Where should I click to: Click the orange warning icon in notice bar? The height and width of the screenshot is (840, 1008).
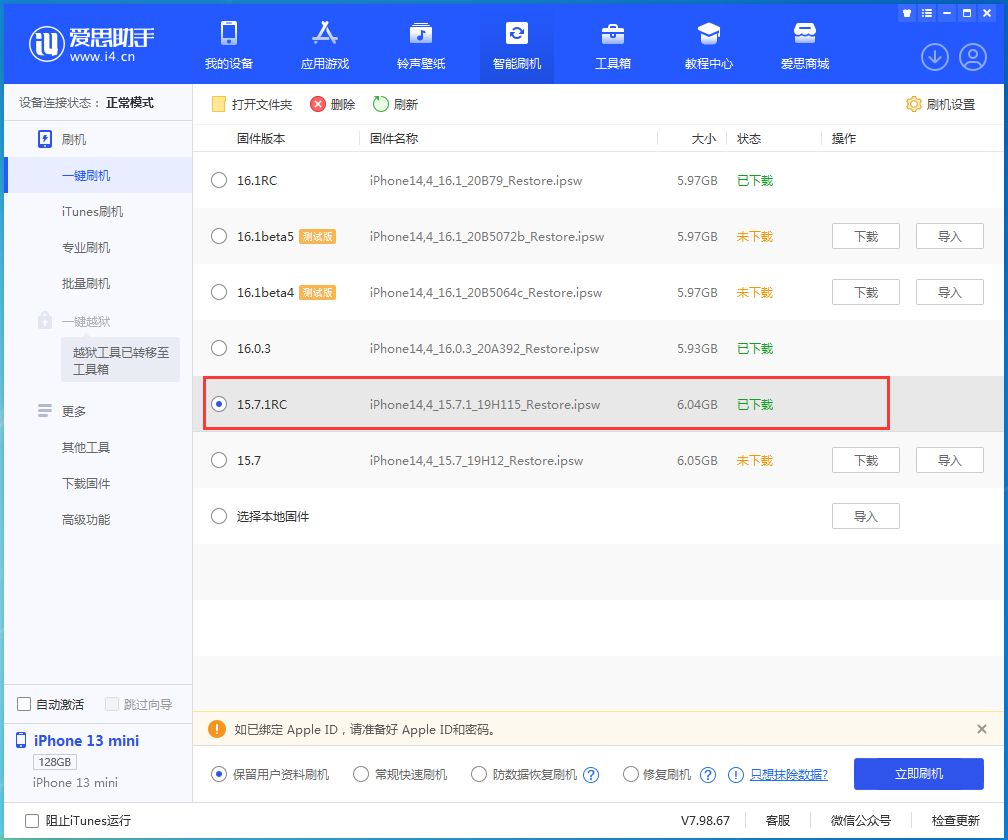tap(217, 729)
